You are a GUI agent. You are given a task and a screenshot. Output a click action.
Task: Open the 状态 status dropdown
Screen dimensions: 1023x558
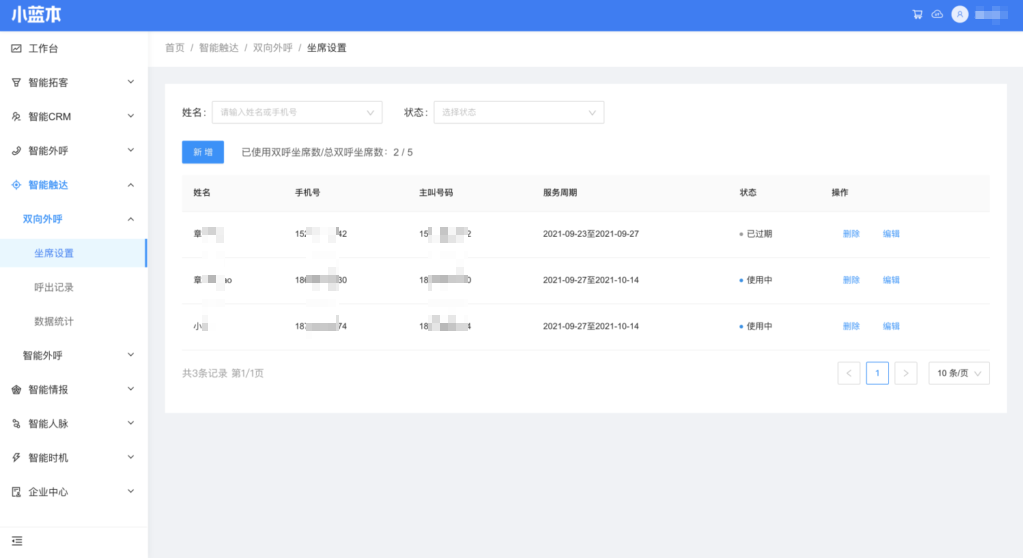click(x=518, y=112)
